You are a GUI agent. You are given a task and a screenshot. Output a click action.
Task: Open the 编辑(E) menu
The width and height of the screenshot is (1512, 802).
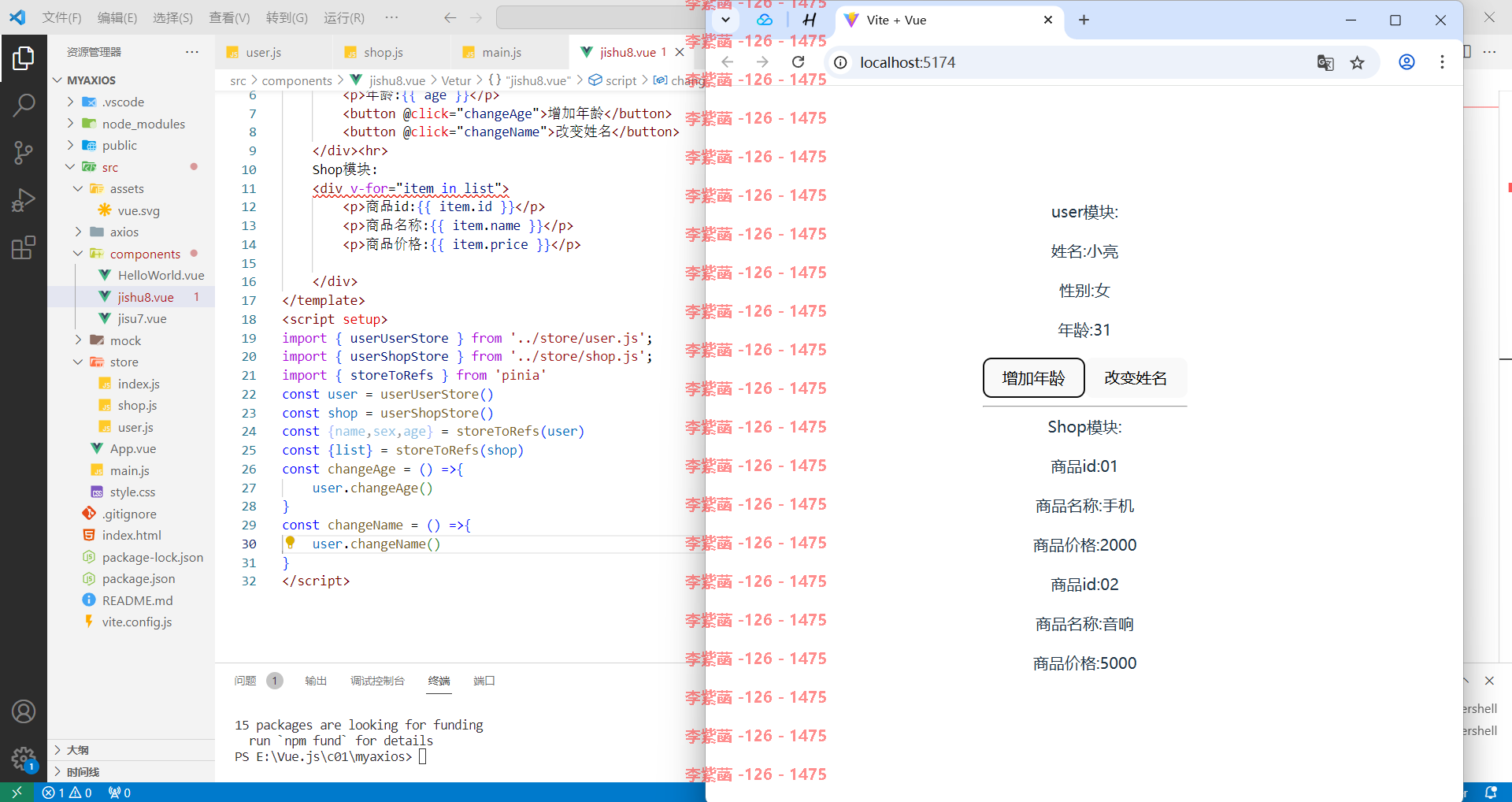(x=117, y=17)
